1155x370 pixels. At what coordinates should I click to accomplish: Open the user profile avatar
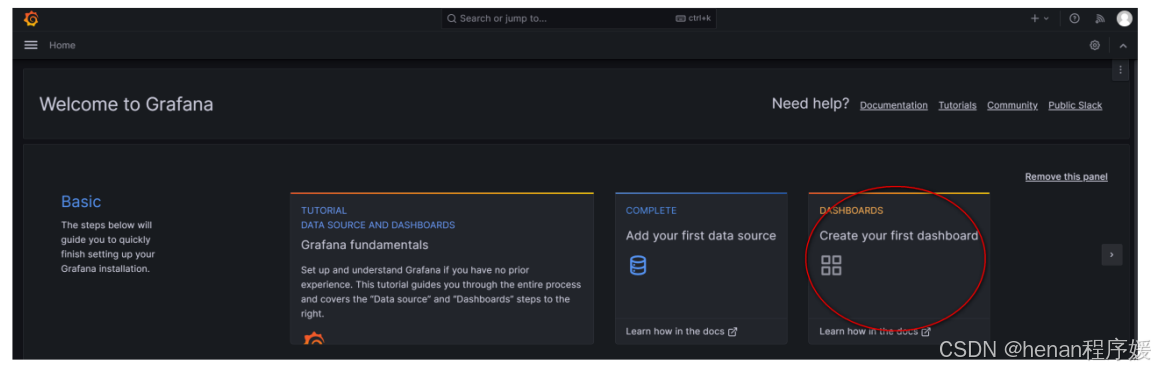(1124, 18)
